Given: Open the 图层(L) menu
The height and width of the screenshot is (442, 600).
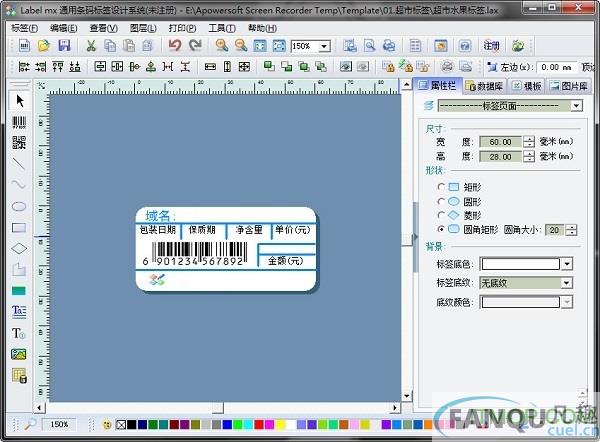Looking at the screenshot, I should click(x=143, y=28).
